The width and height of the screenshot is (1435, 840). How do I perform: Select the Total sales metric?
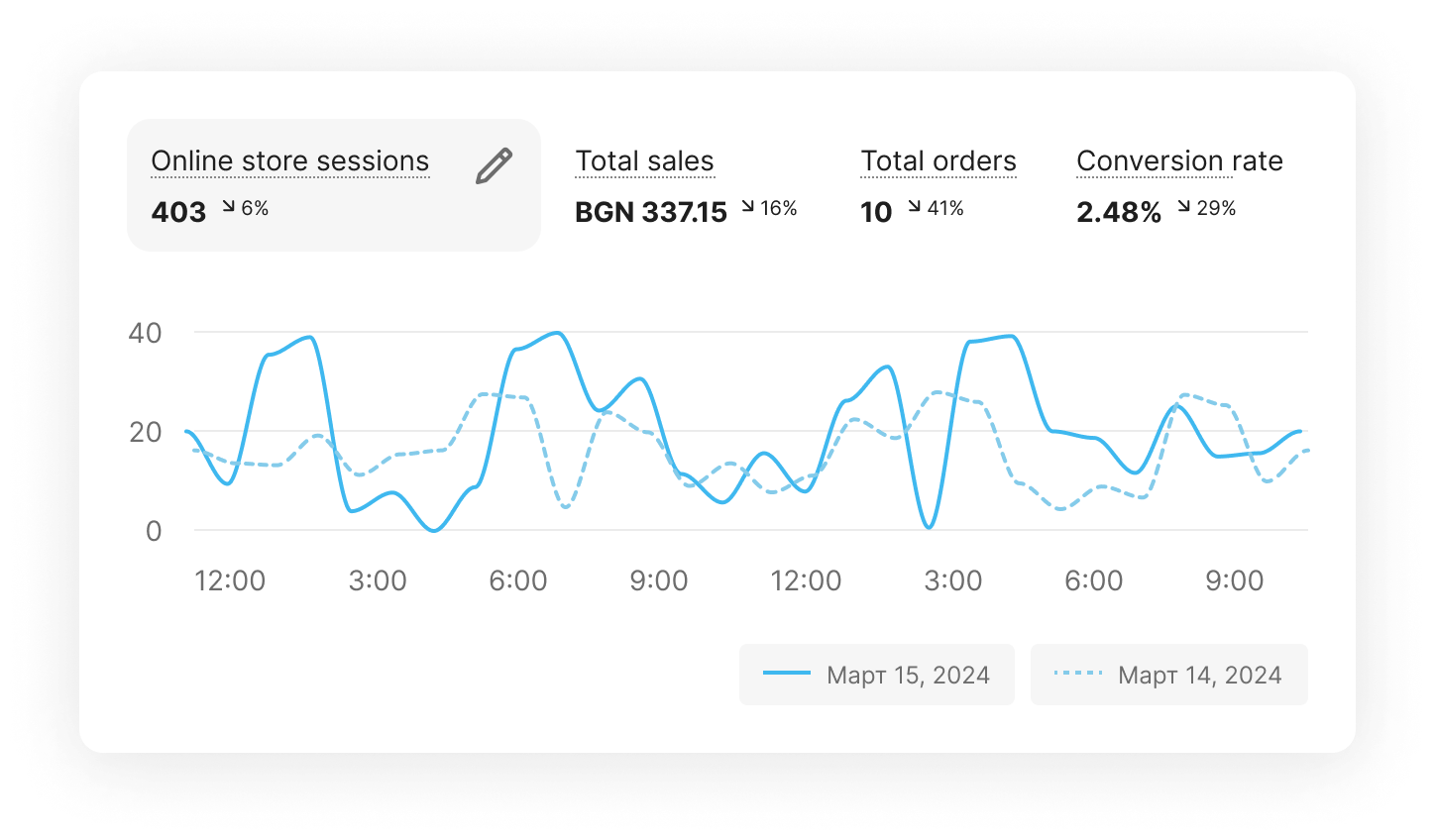point(644,161)
